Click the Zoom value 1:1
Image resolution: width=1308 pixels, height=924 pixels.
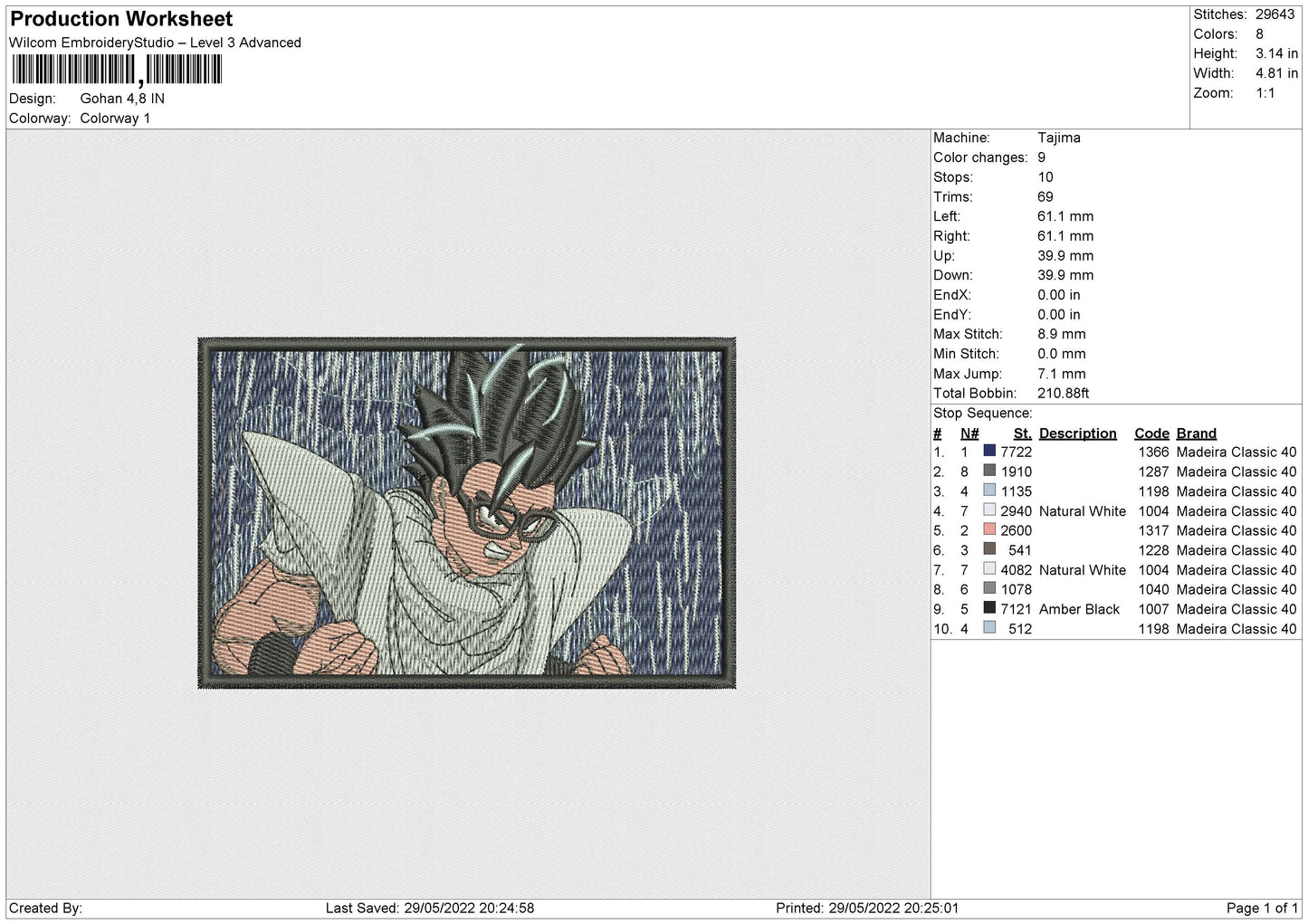click(1265, 93)
